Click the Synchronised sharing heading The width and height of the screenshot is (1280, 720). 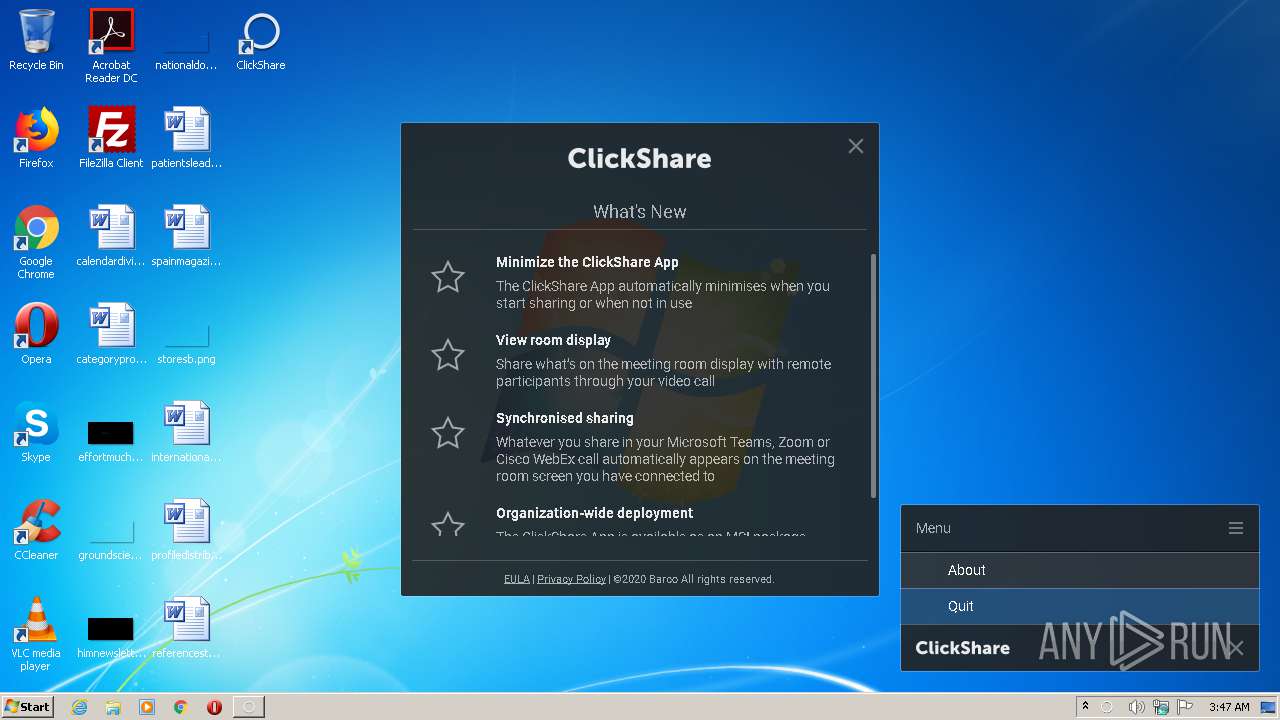tap(565, 418)
